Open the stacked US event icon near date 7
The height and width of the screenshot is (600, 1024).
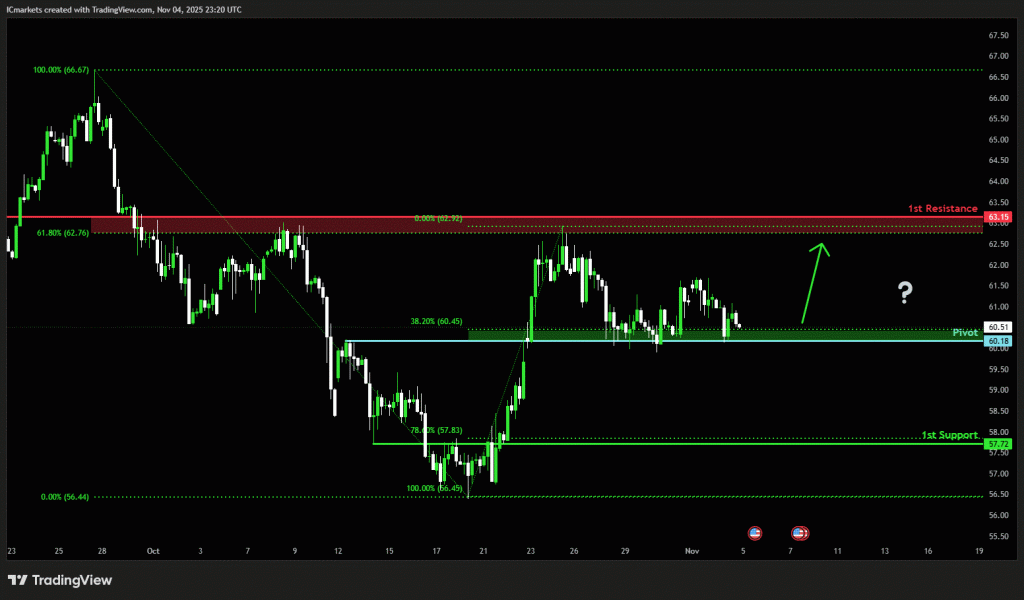(x=800, y=533)
